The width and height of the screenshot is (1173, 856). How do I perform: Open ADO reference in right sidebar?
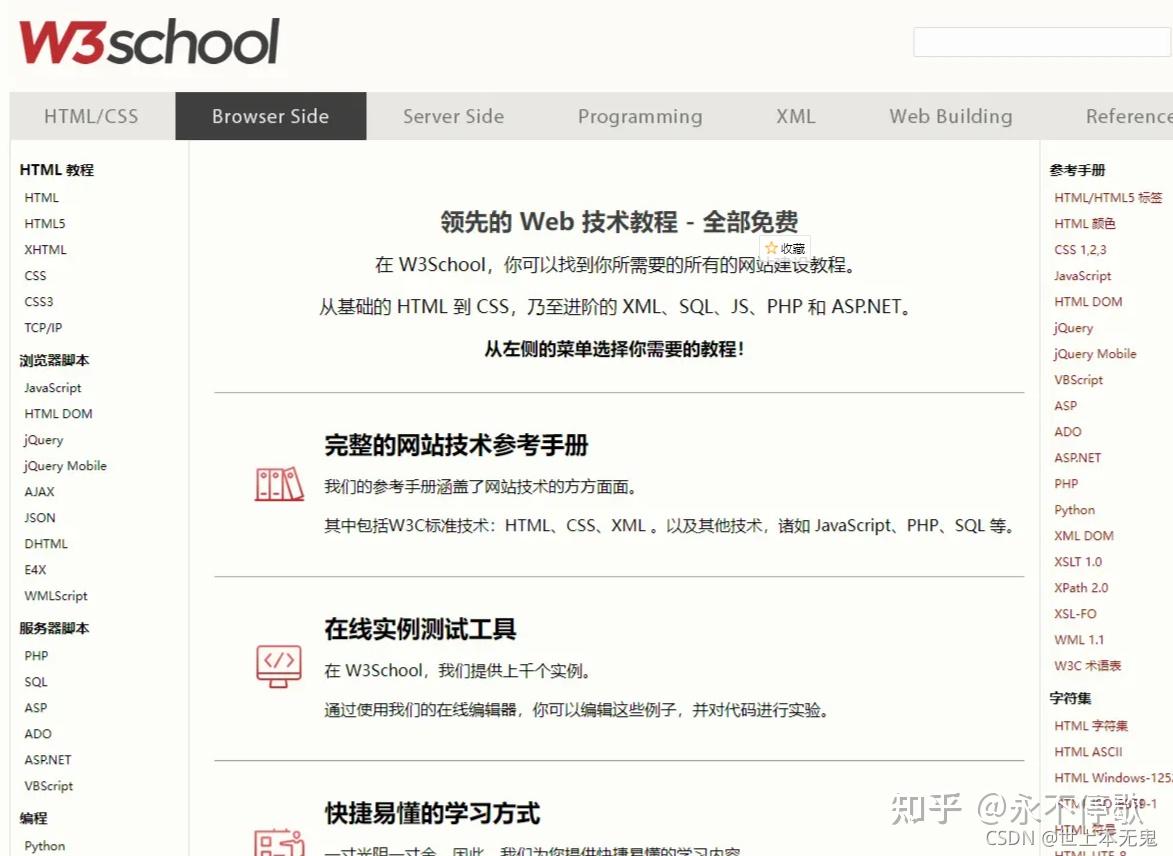point(1068,432)
